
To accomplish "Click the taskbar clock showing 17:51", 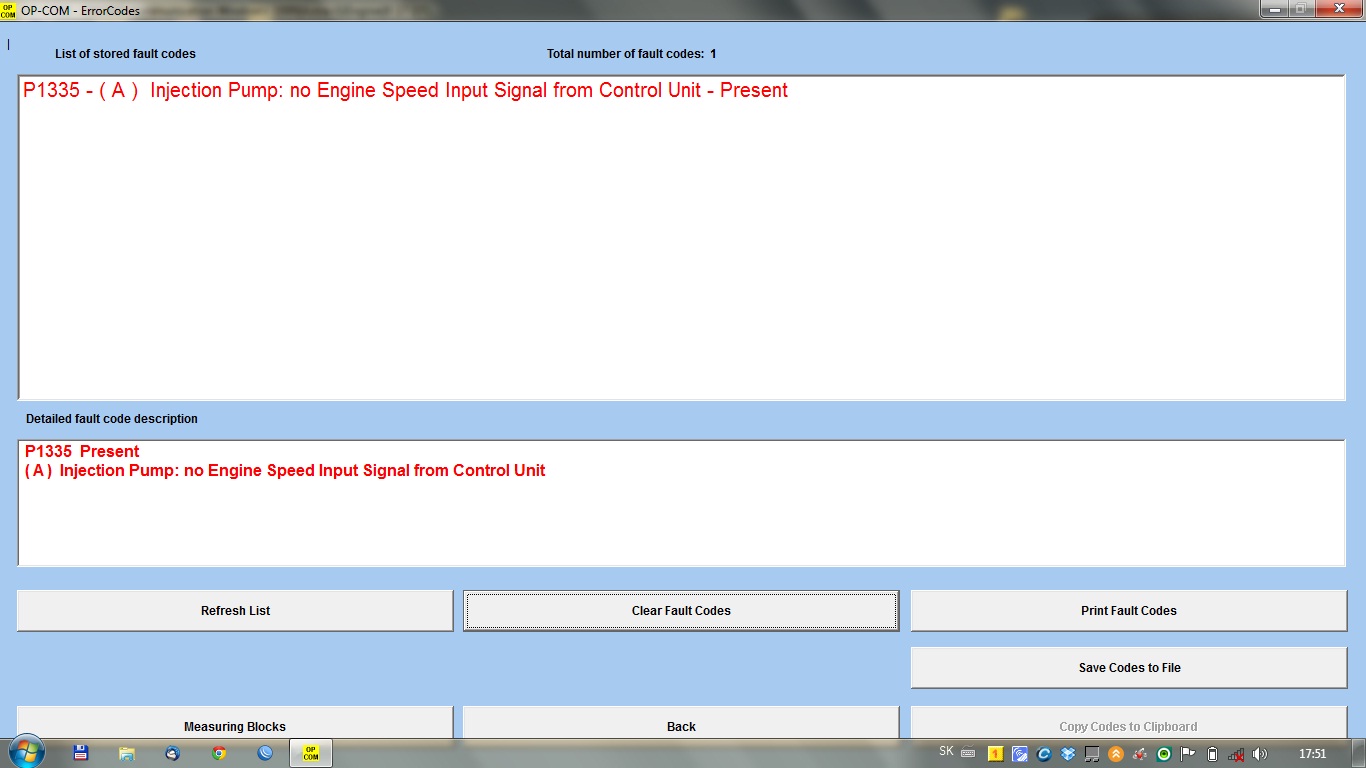I will tap(1312, 754).
